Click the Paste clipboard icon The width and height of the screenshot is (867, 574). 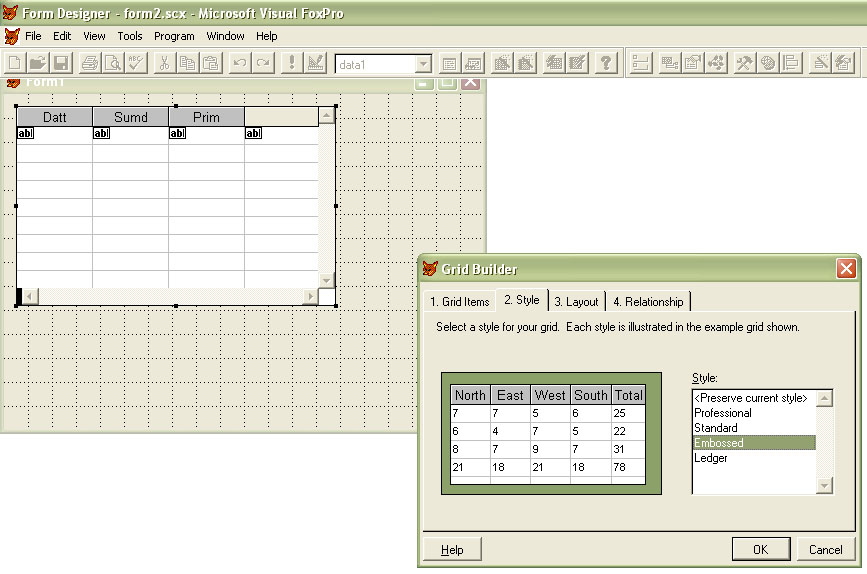(211, 63)
